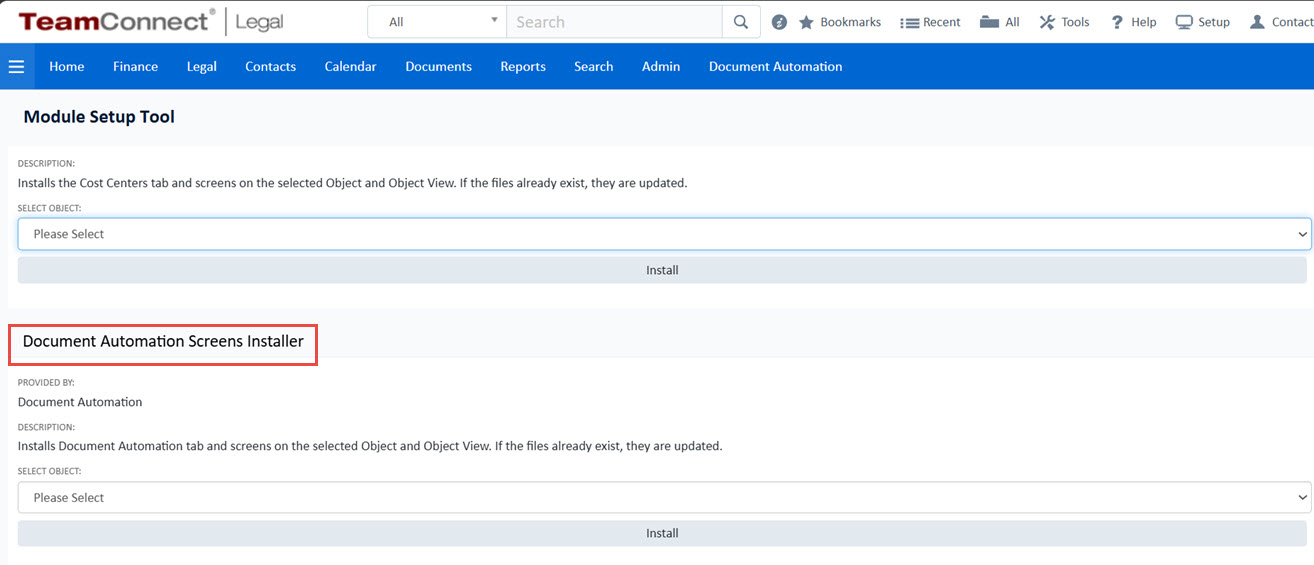Screen dimensions: 1314x565
Task: Click Install button for Document Automation screens
Action: point(664,533)
